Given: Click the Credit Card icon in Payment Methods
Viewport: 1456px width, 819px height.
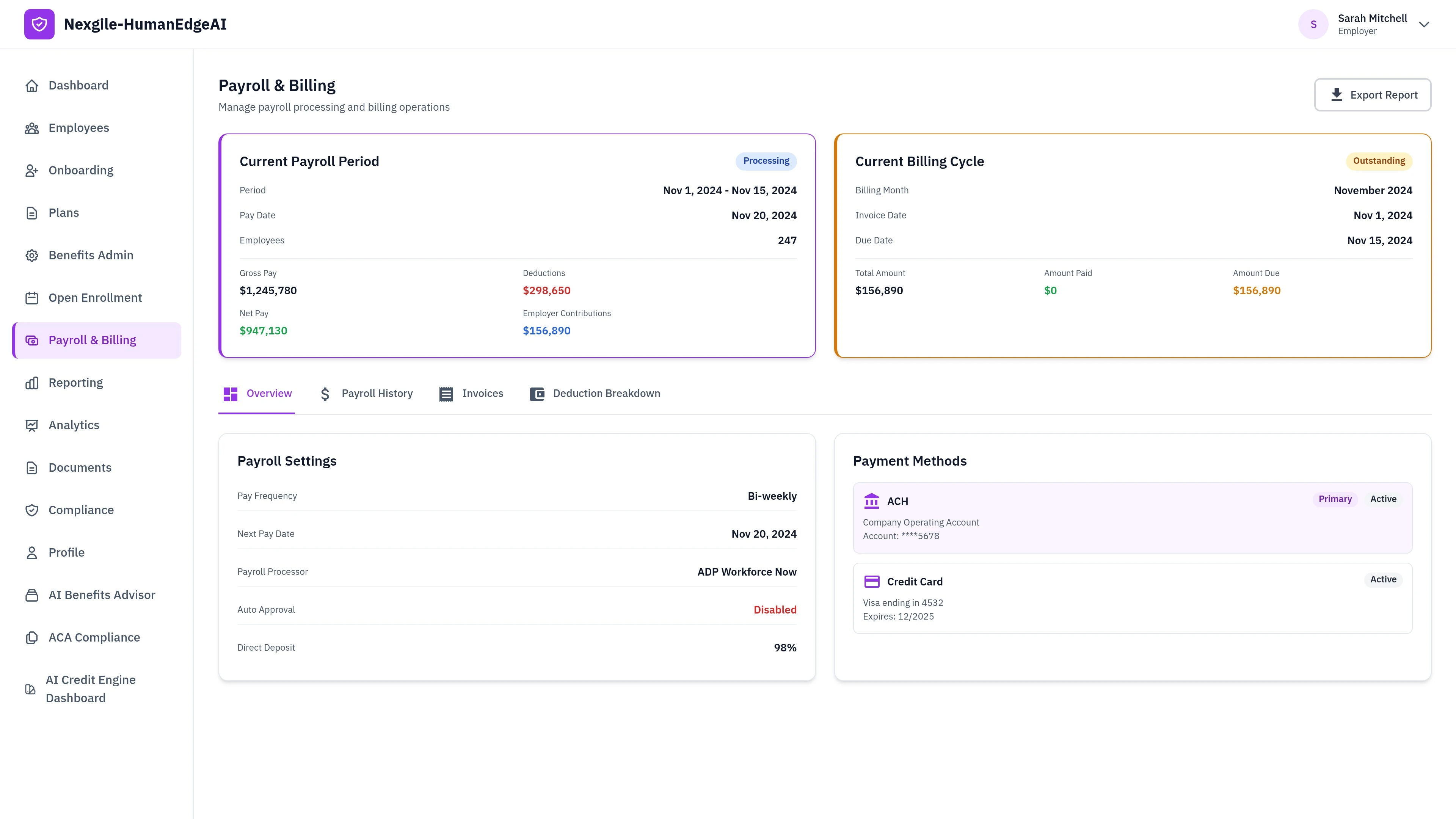Looking at the screenshot, I should [872, 581].
